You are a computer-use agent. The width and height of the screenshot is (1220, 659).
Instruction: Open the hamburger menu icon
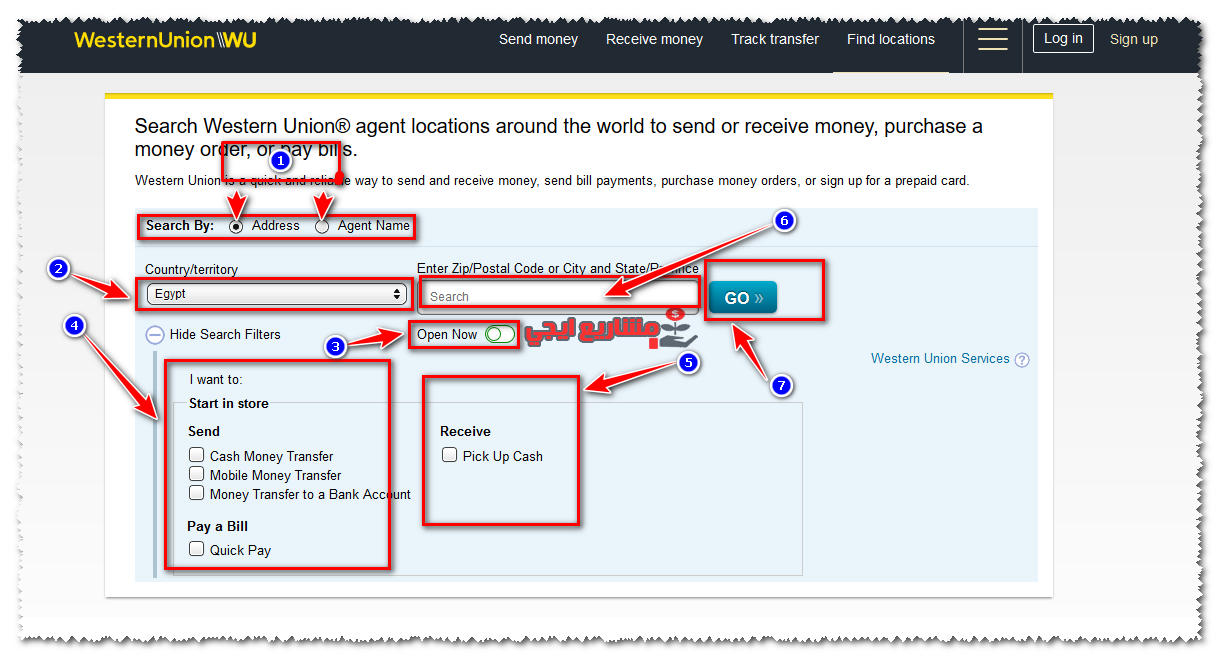click(992, 39)
